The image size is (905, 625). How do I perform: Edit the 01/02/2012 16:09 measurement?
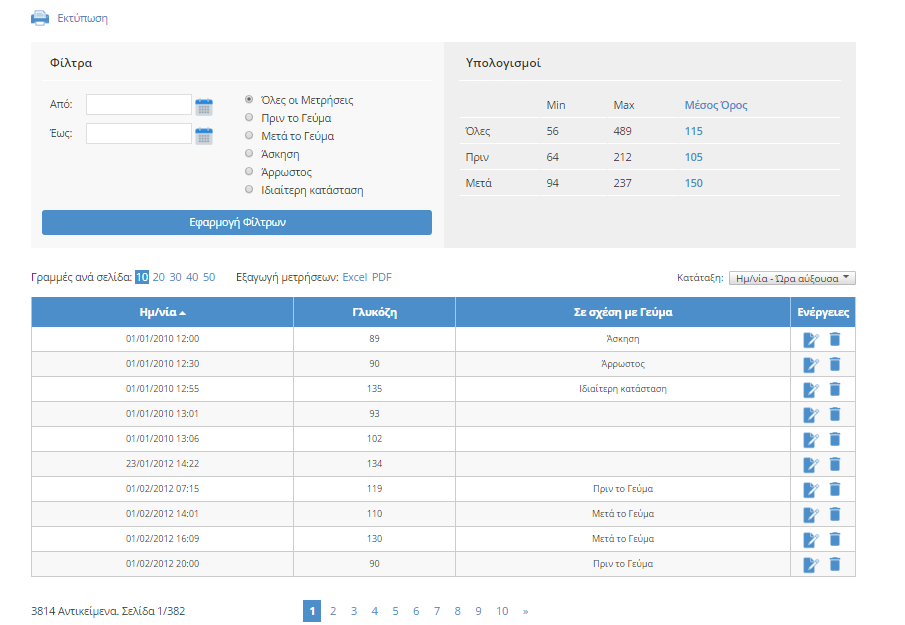click(x=811, y=540)
